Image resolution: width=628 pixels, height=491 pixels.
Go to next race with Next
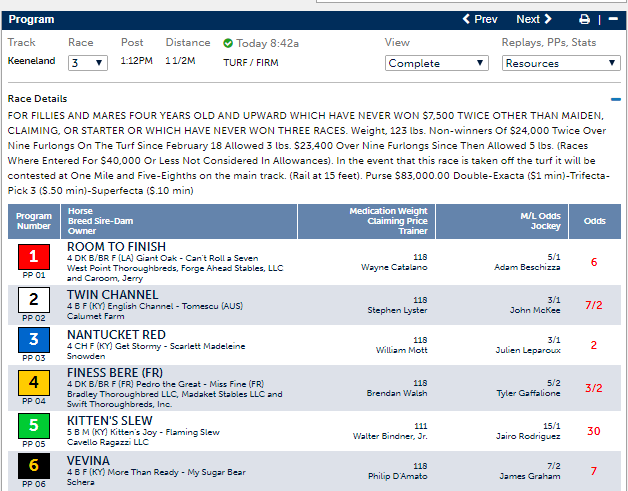coord(533,19)
